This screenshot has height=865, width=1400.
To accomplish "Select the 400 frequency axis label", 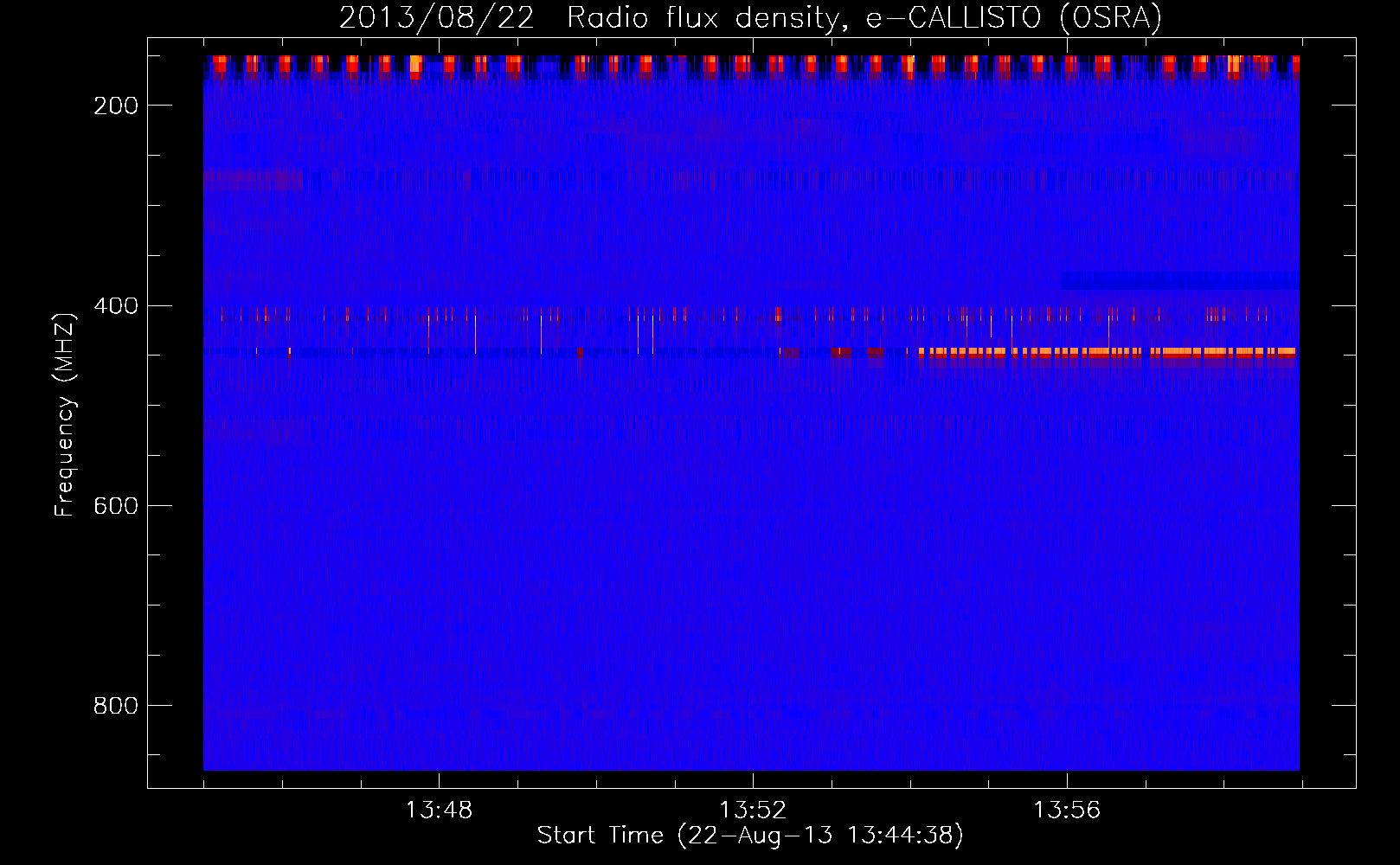I will click(116, 306).
